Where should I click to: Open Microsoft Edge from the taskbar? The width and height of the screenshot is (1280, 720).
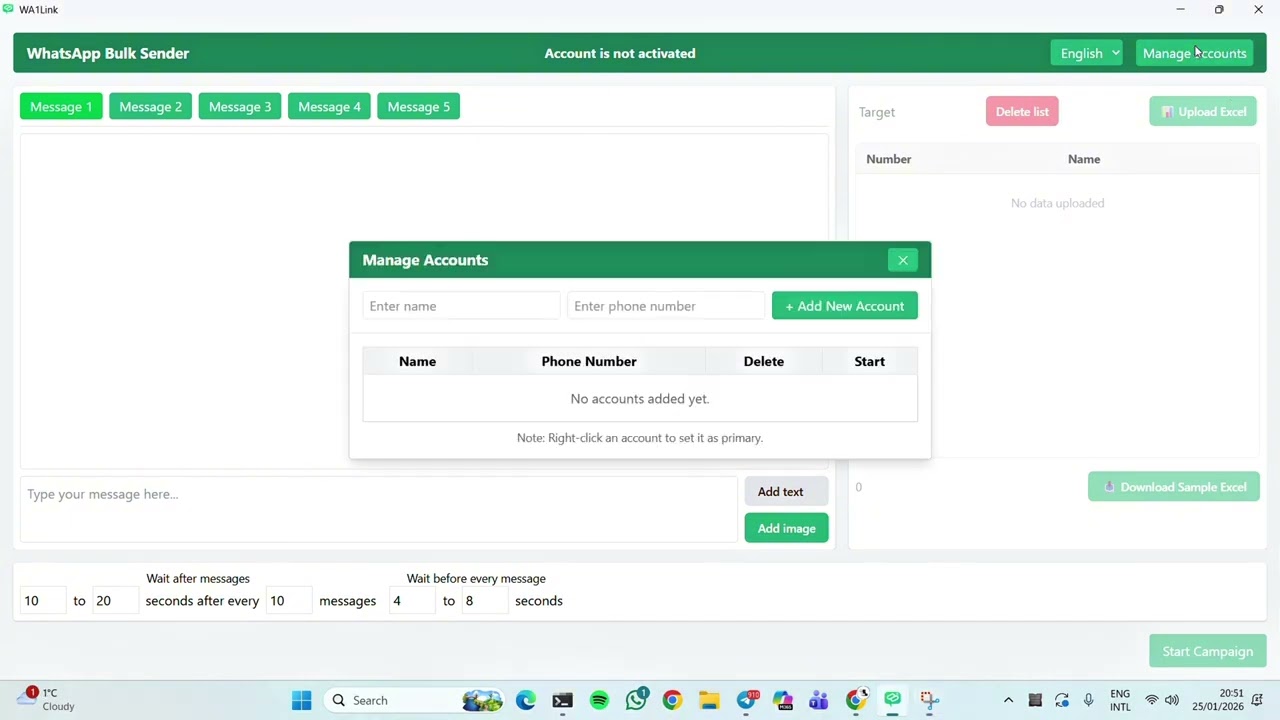pos(525,700)
